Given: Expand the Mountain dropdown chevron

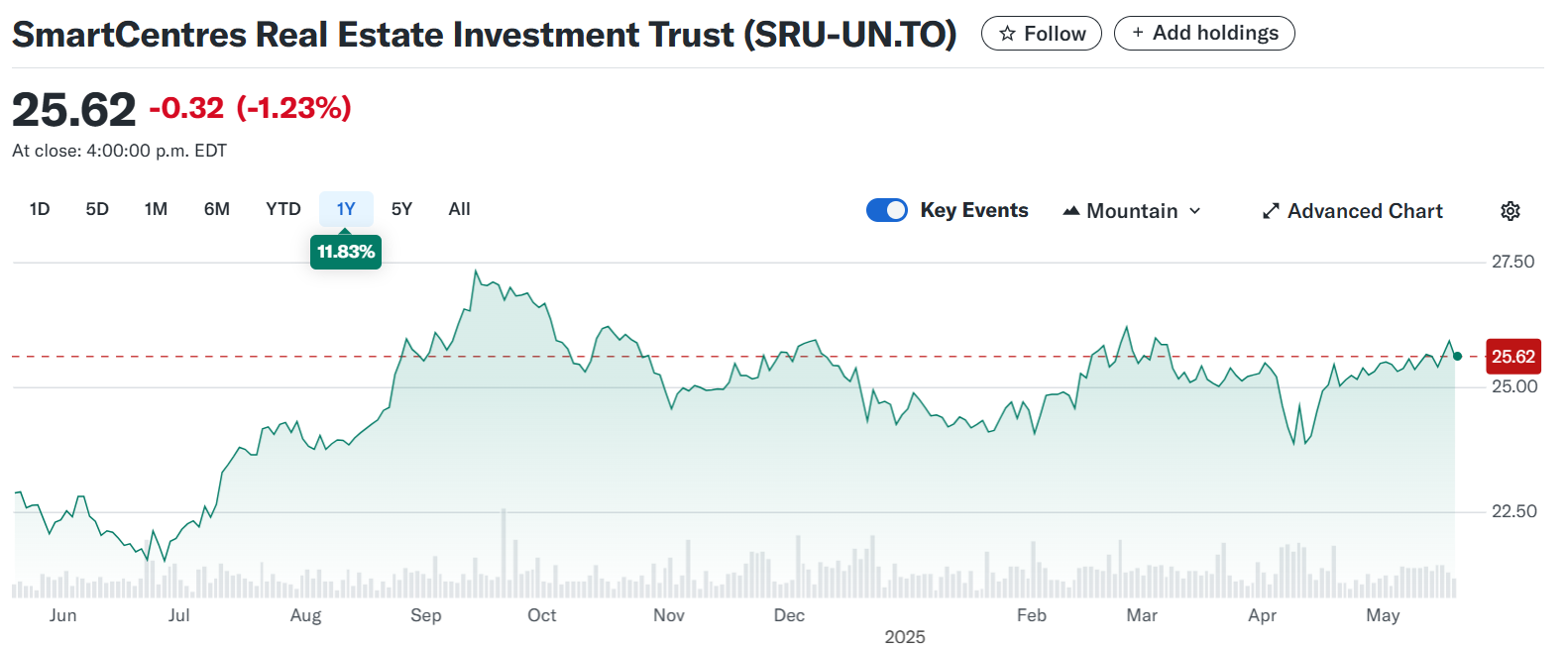Looking at the screenshot, I should pyautogui.click(x=1195, y=211).
